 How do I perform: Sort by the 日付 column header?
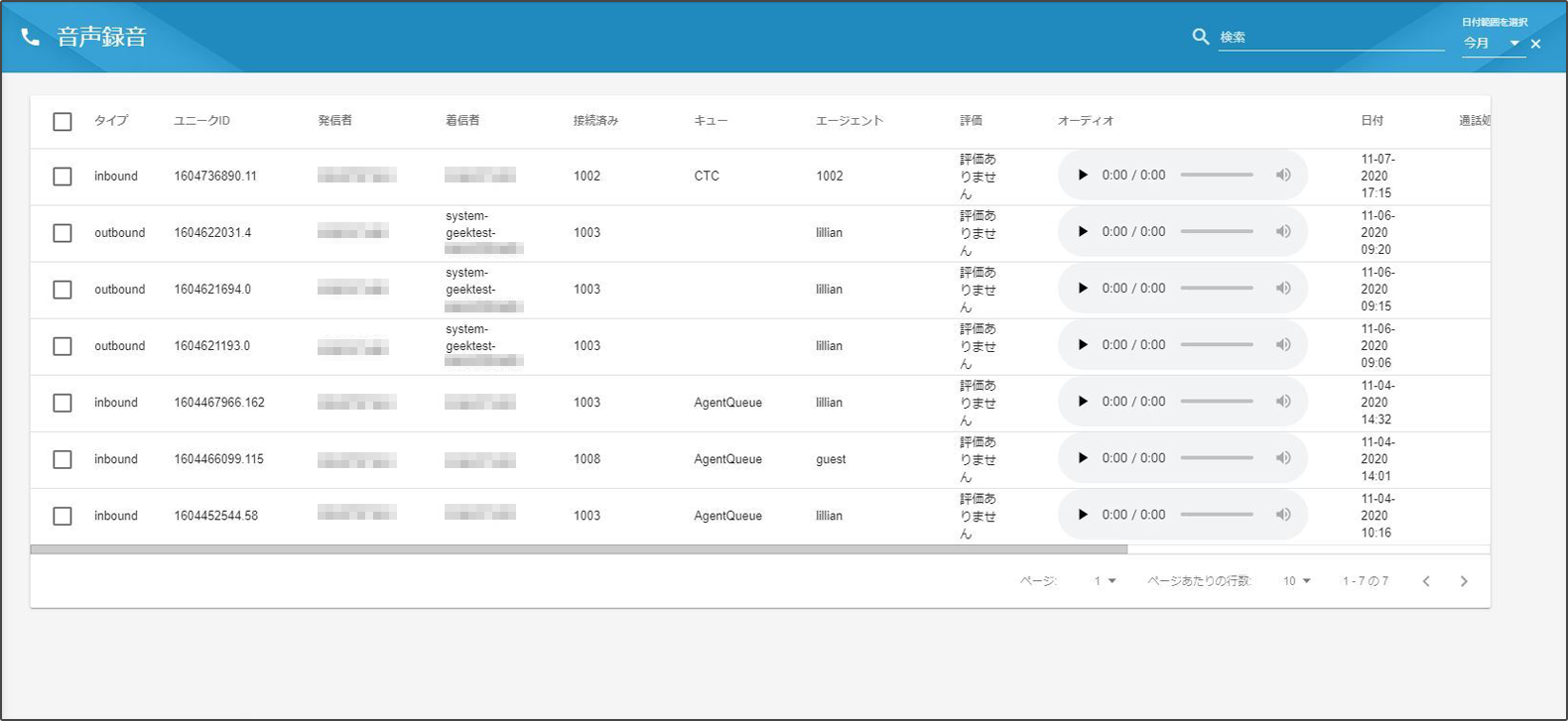pyautogui.click(x=1372, y=121)
